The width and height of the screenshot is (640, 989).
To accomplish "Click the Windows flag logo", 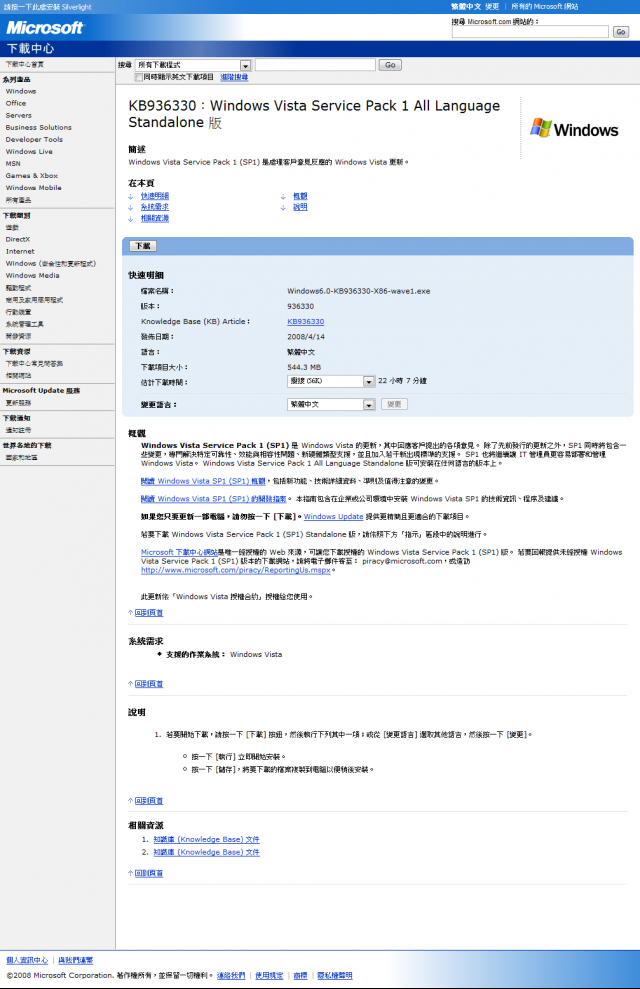I will pyautogui.click(x=540, y=127).
